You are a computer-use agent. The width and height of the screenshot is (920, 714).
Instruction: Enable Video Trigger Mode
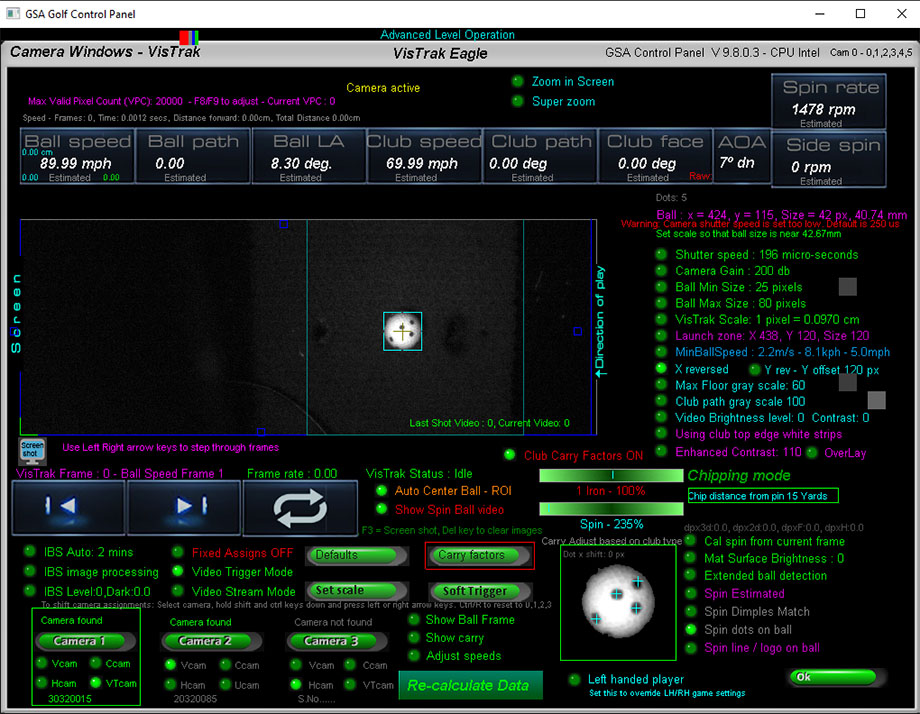point(177,571)
